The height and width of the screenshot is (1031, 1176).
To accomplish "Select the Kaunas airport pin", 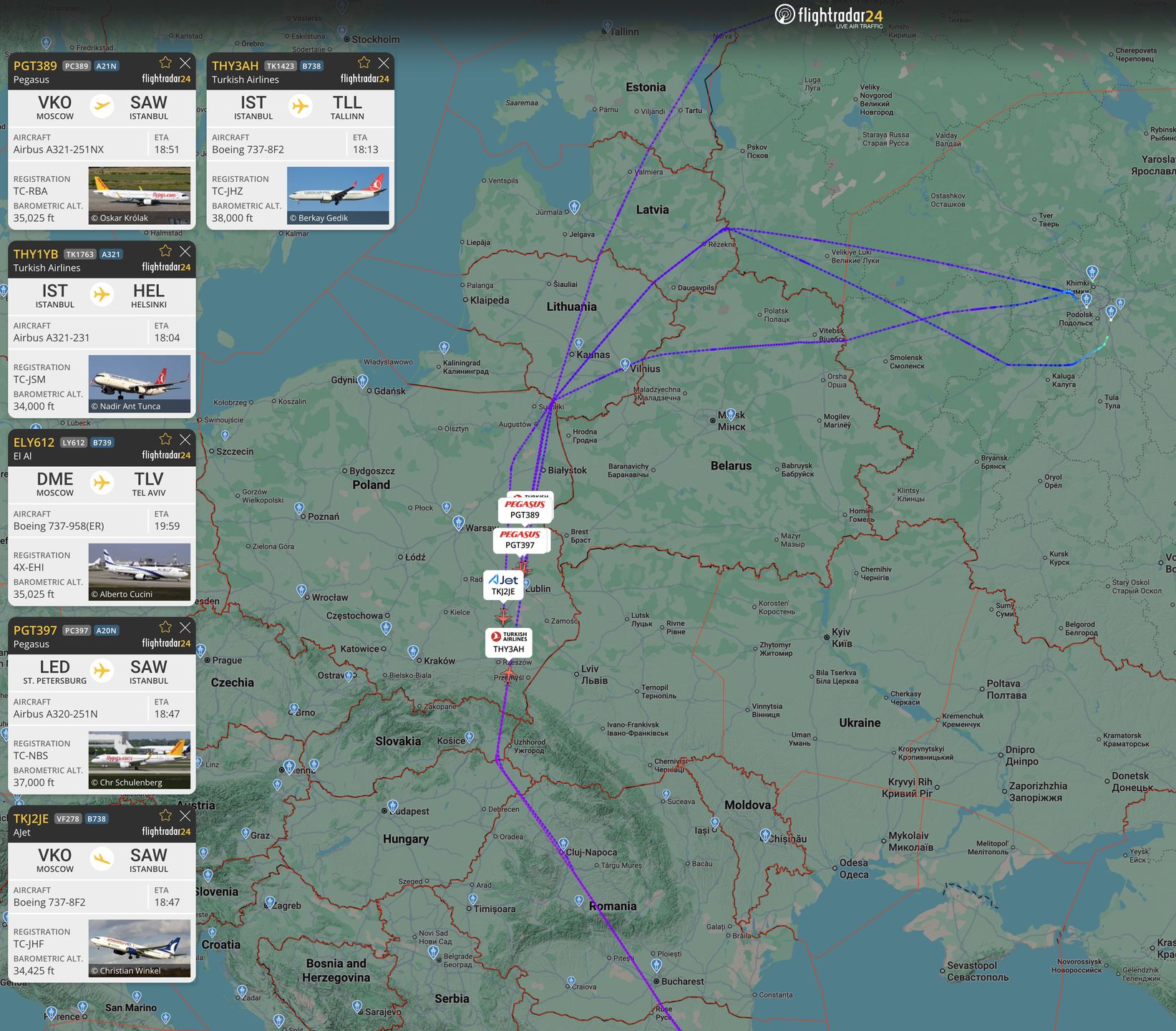I will click(578, 344).
